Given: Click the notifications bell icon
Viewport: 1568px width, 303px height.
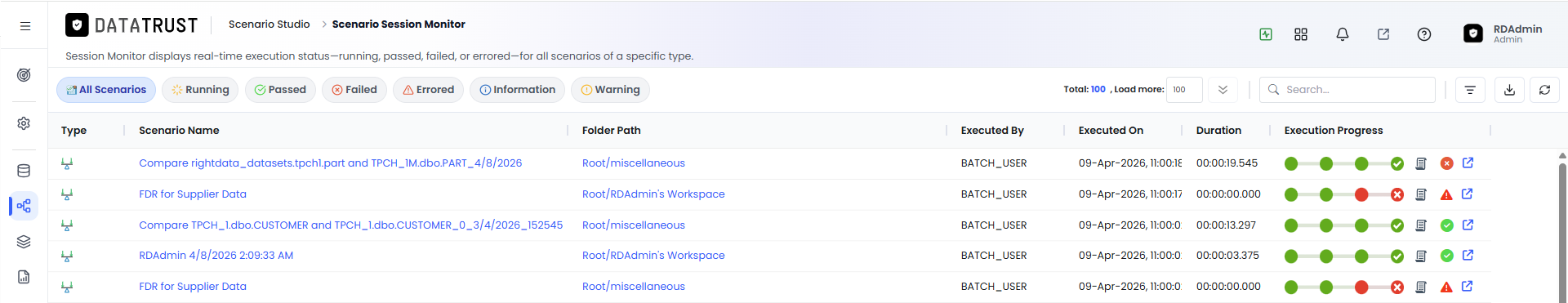Looking at the screenshot, I should coord(1342,34).
